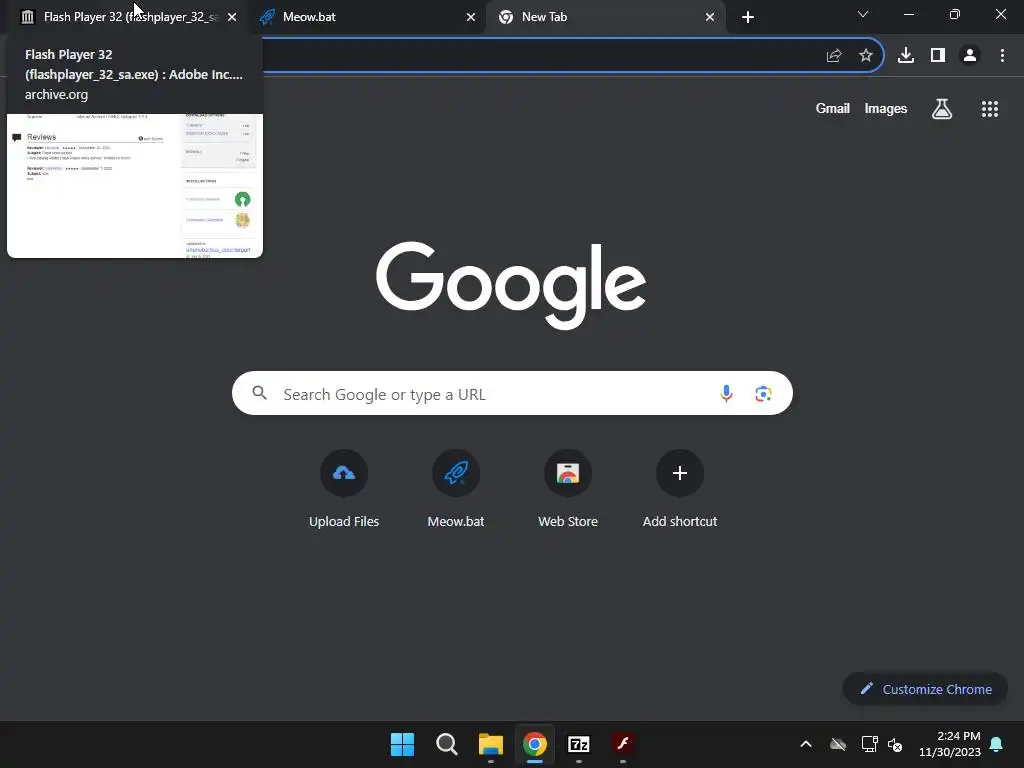The height and width of the screenshot is (768, 1024).
Task: Open the Search Labs flask icon
Action: pos(942,108)
